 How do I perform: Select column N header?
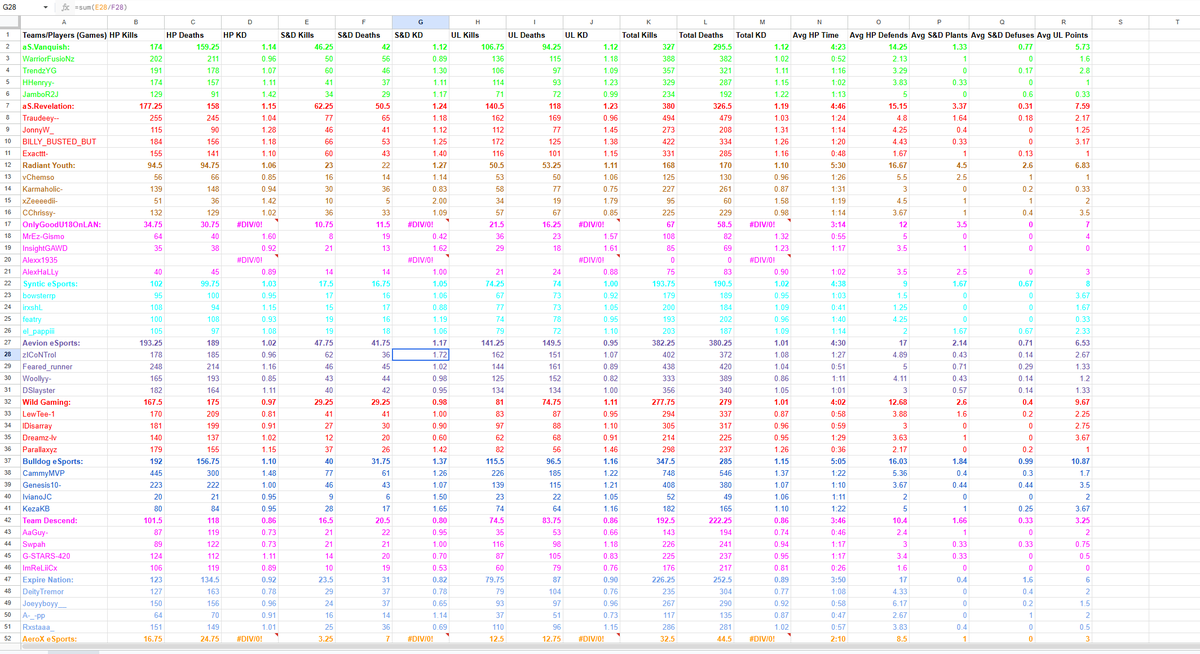pos(818,20)
